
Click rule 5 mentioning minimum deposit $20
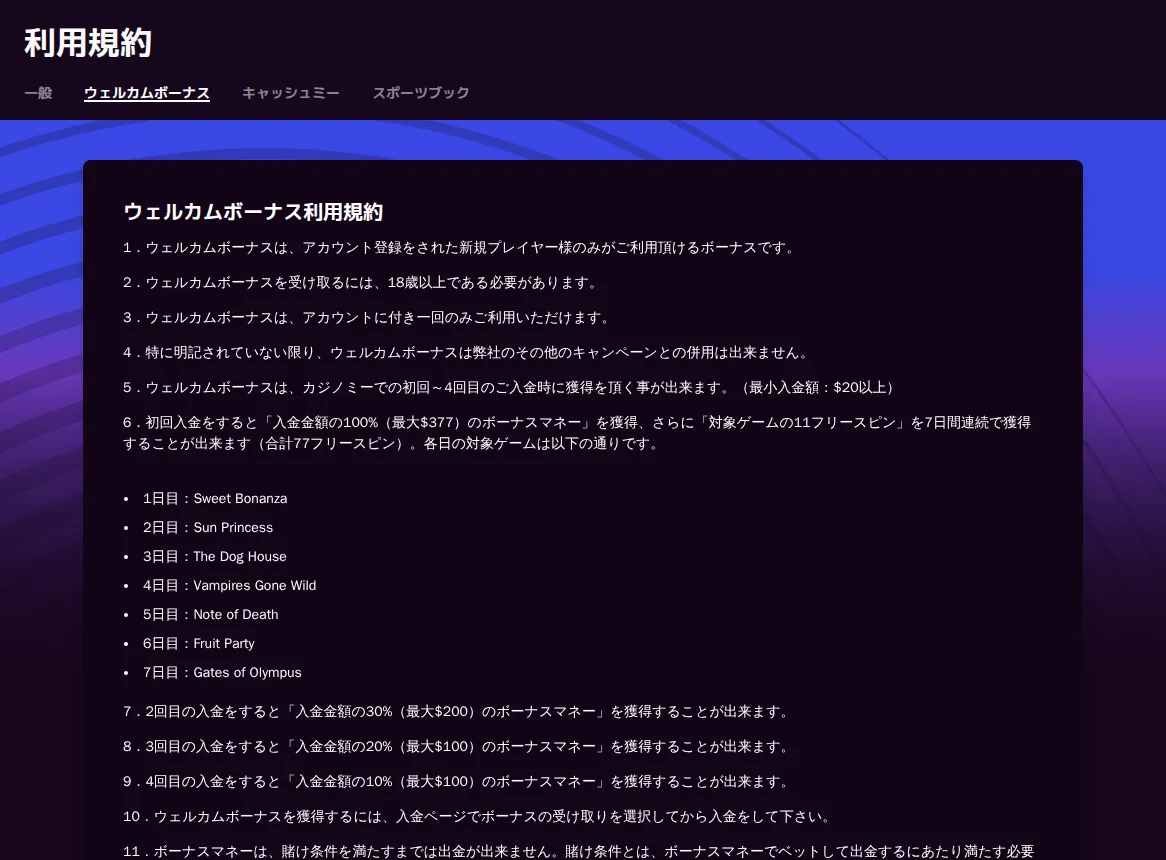pos(509,387)
